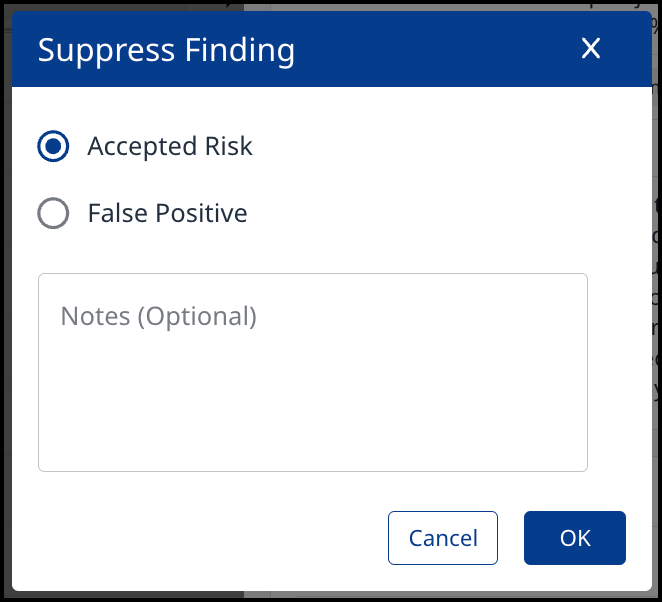Click the "False Positive" label text
The height and width of the screenshot is (602, 662).
click(x=167, y=213)
